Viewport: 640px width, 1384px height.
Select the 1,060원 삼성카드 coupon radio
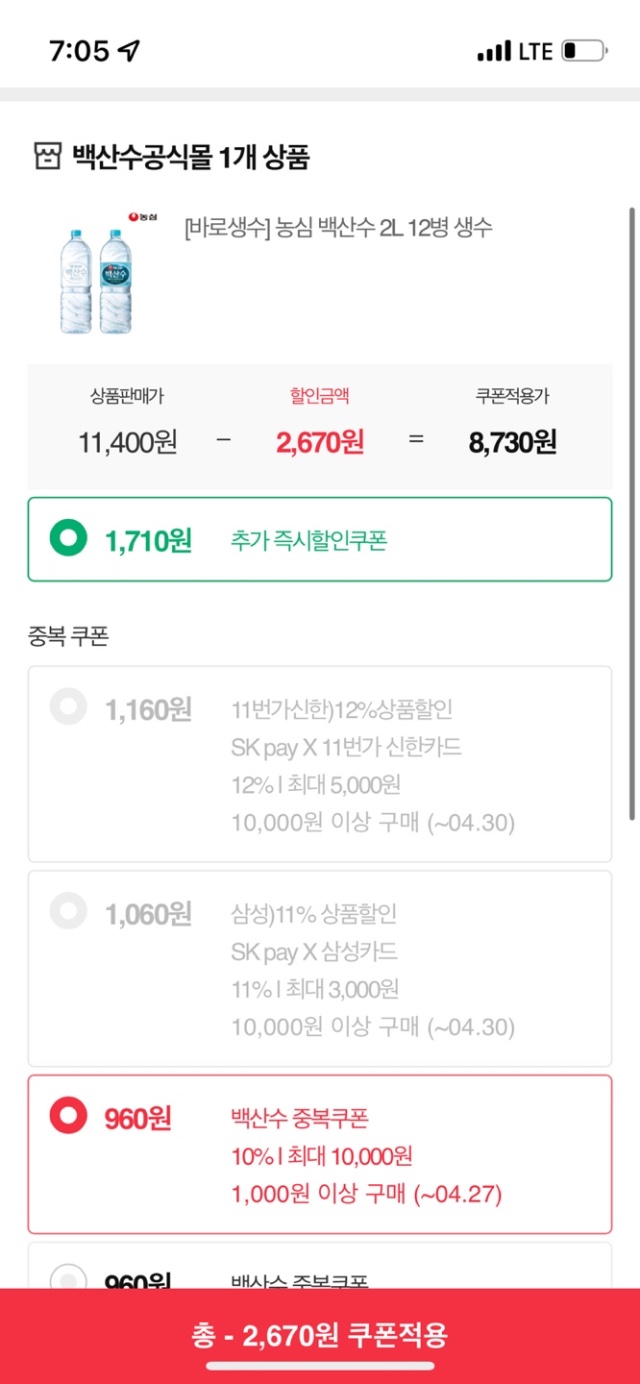(69, 913)
